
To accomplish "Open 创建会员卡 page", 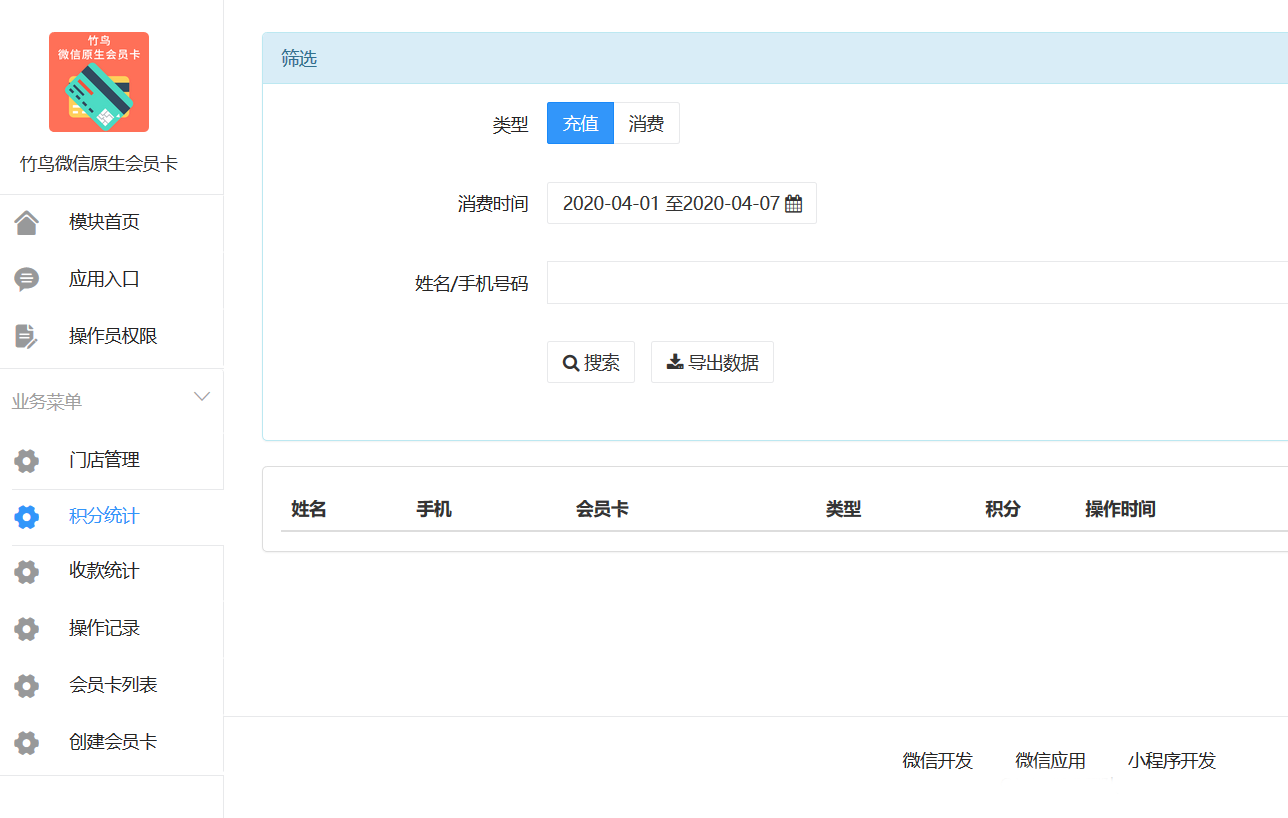I will click(113, 742).
